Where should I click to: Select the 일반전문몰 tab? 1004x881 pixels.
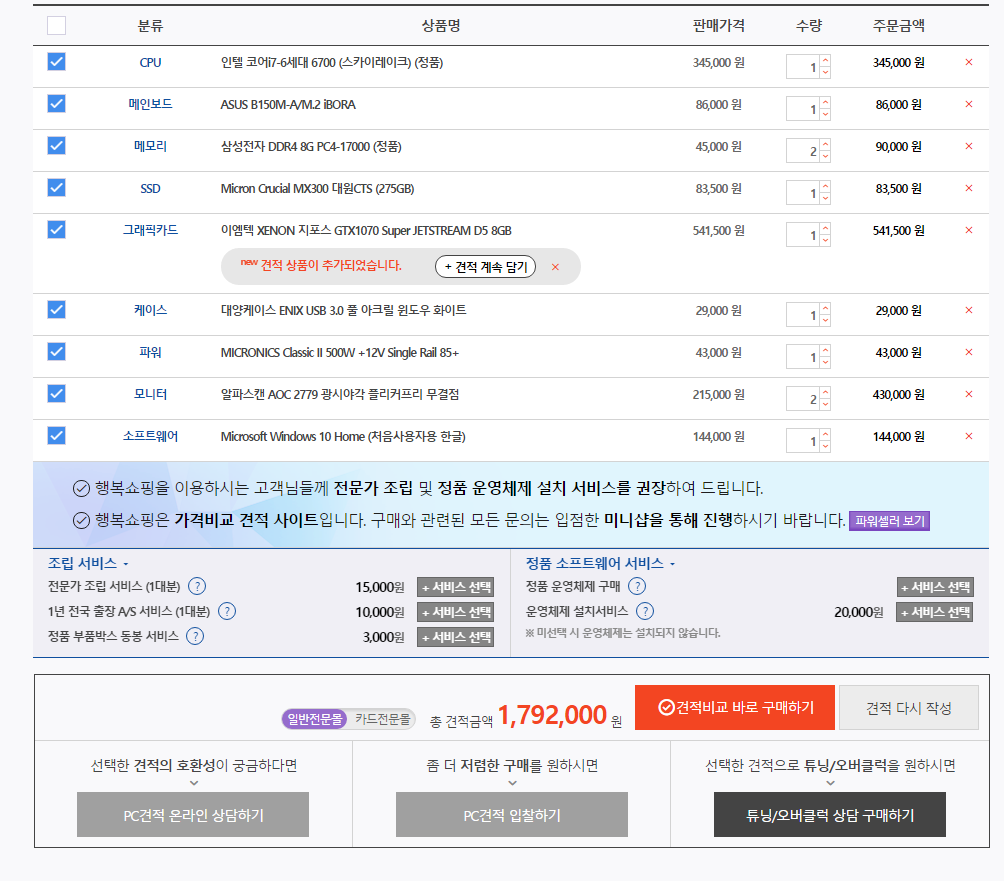point(315,719)
